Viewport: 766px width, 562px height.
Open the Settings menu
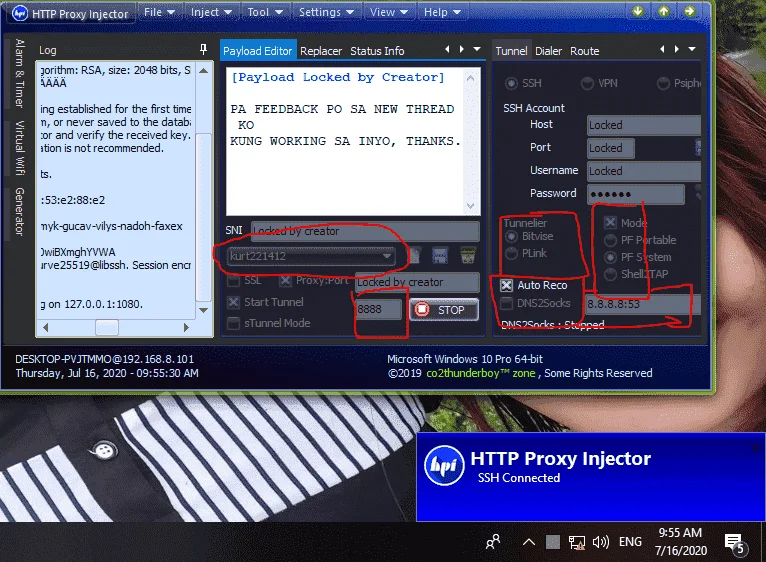(326, 12)
